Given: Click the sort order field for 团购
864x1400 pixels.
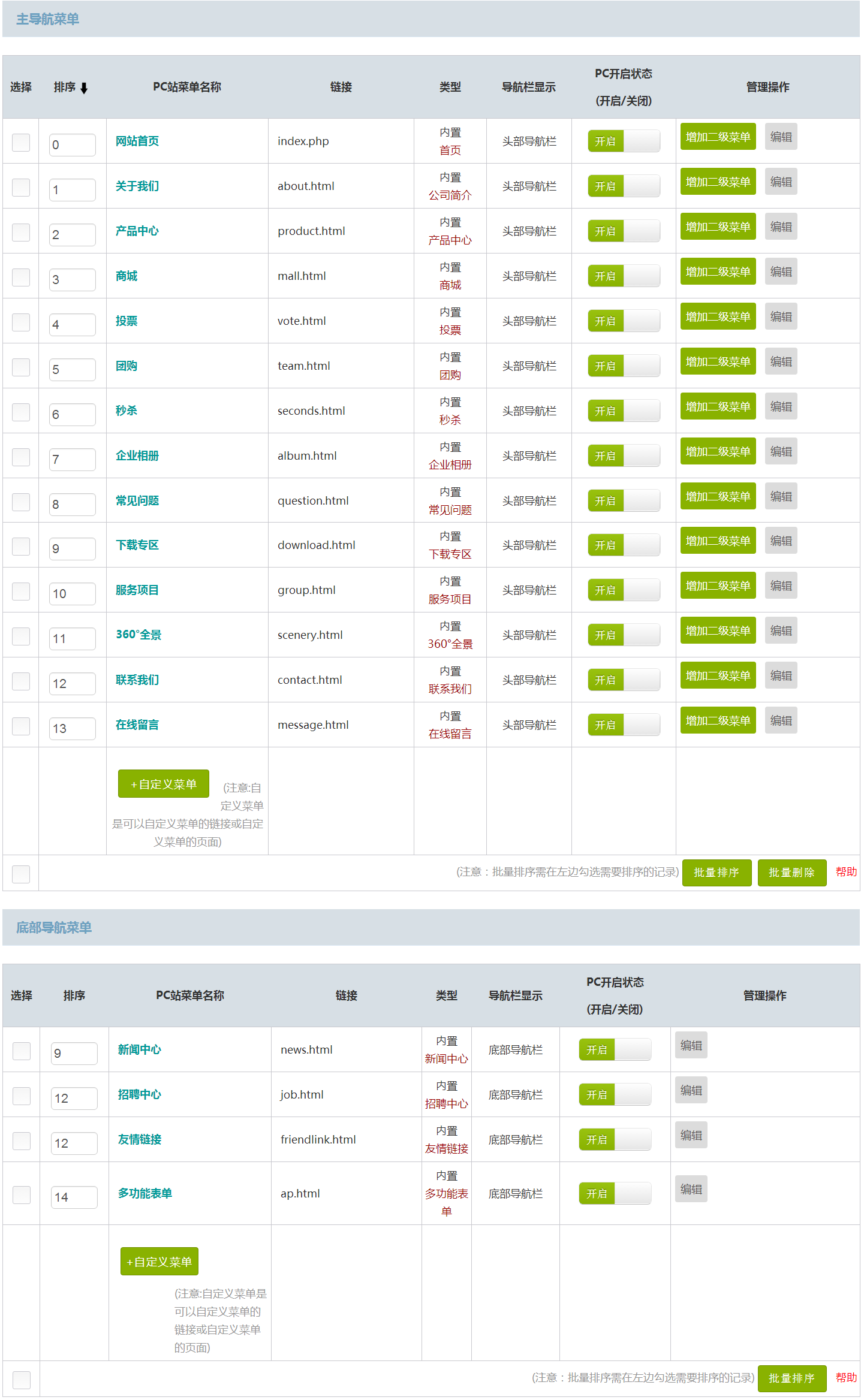Looking at the screenshot, I should [x=72, y=369].
